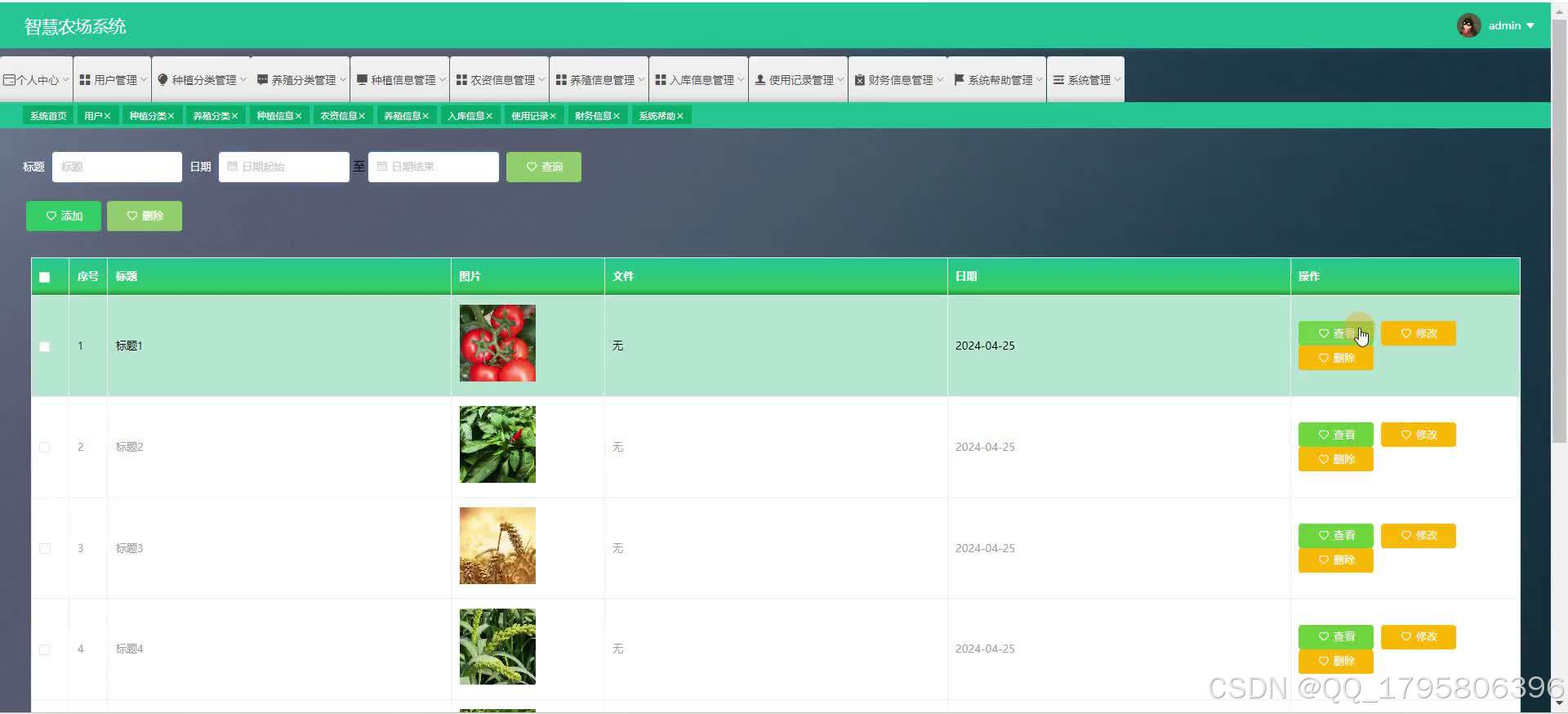This screenshot has height=714, width=1568.
Task: Open the admin account dropdown arrow
Action: (1530, 26)
